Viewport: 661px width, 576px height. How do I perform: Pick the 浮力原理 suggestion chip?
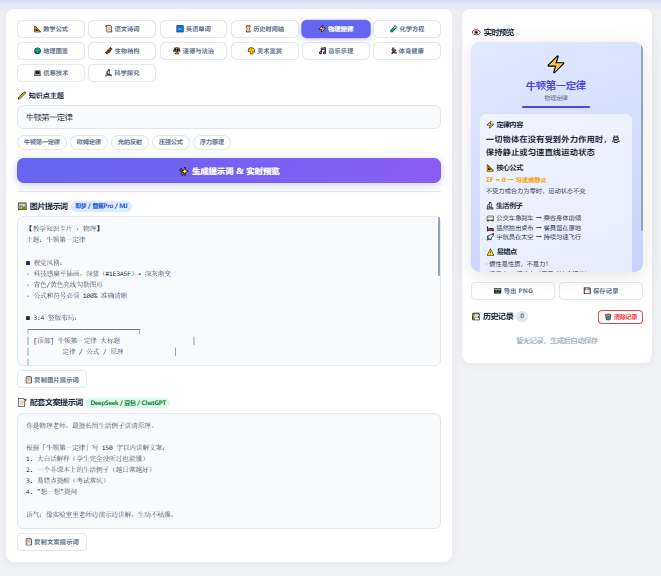tap(212, 142)
